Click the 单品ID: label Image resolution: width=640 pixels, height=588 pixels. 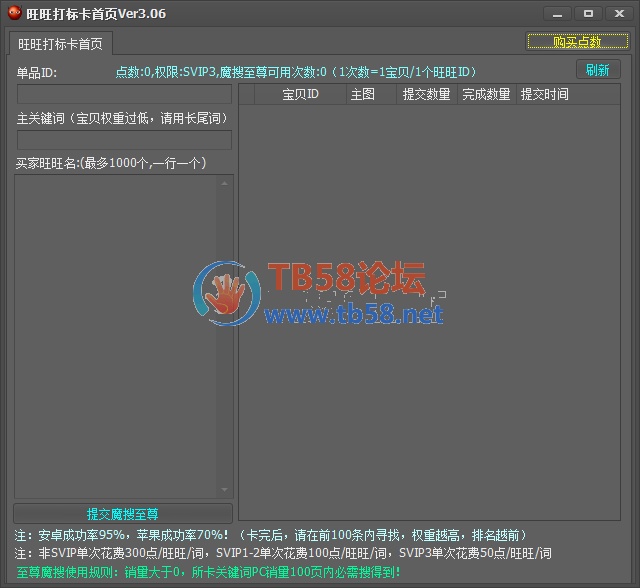point(37,73)
